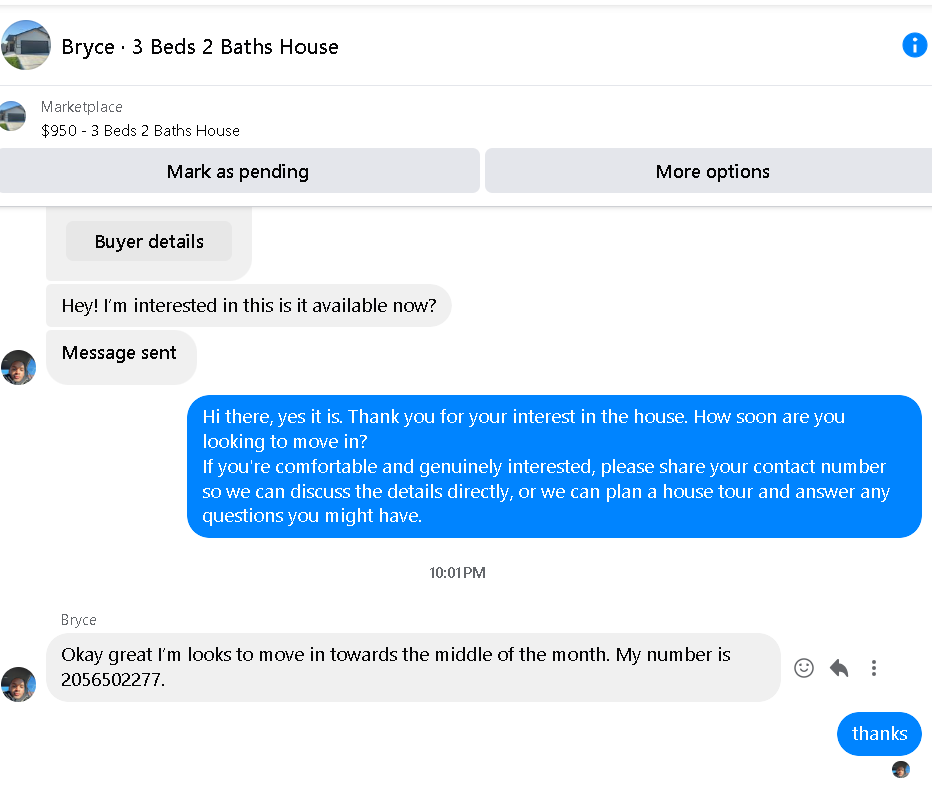Viewport: 932px width, 793px height.
Task: Click Bryce's avatar beside Message sent bubble
Action: tap(18, 367)
